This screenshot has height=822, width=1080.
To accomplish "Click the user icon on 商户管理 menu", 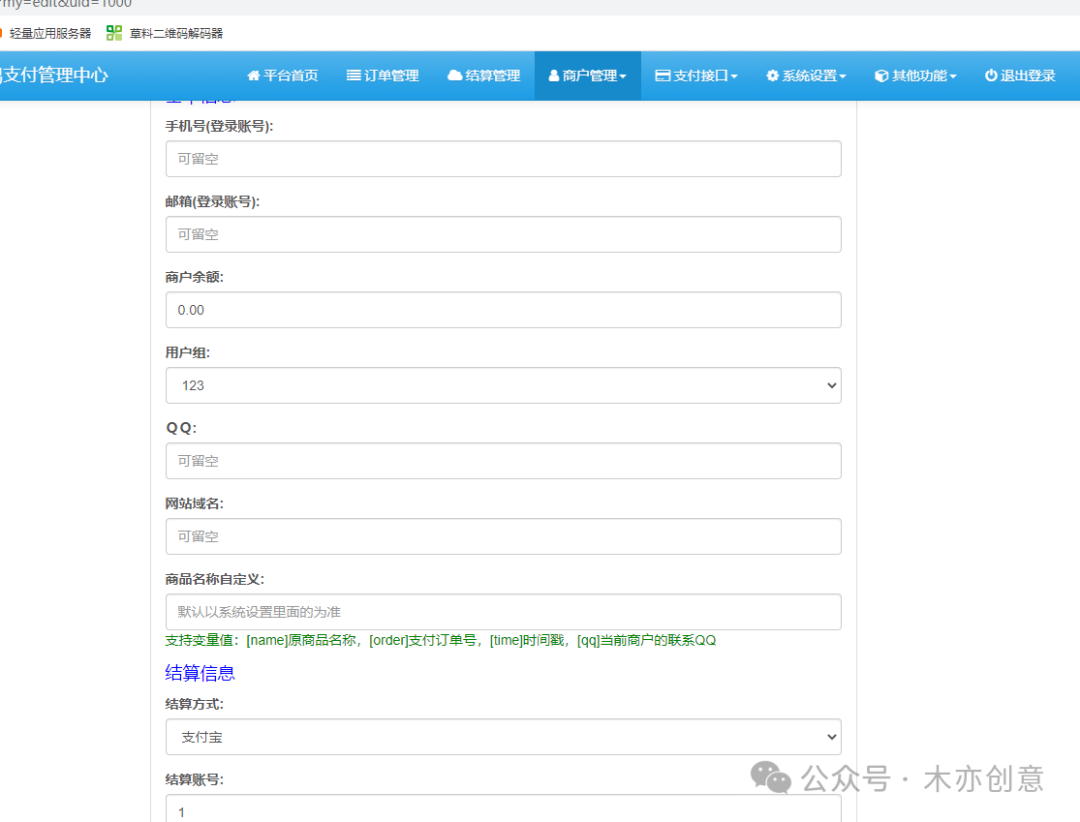I will 552,75.
